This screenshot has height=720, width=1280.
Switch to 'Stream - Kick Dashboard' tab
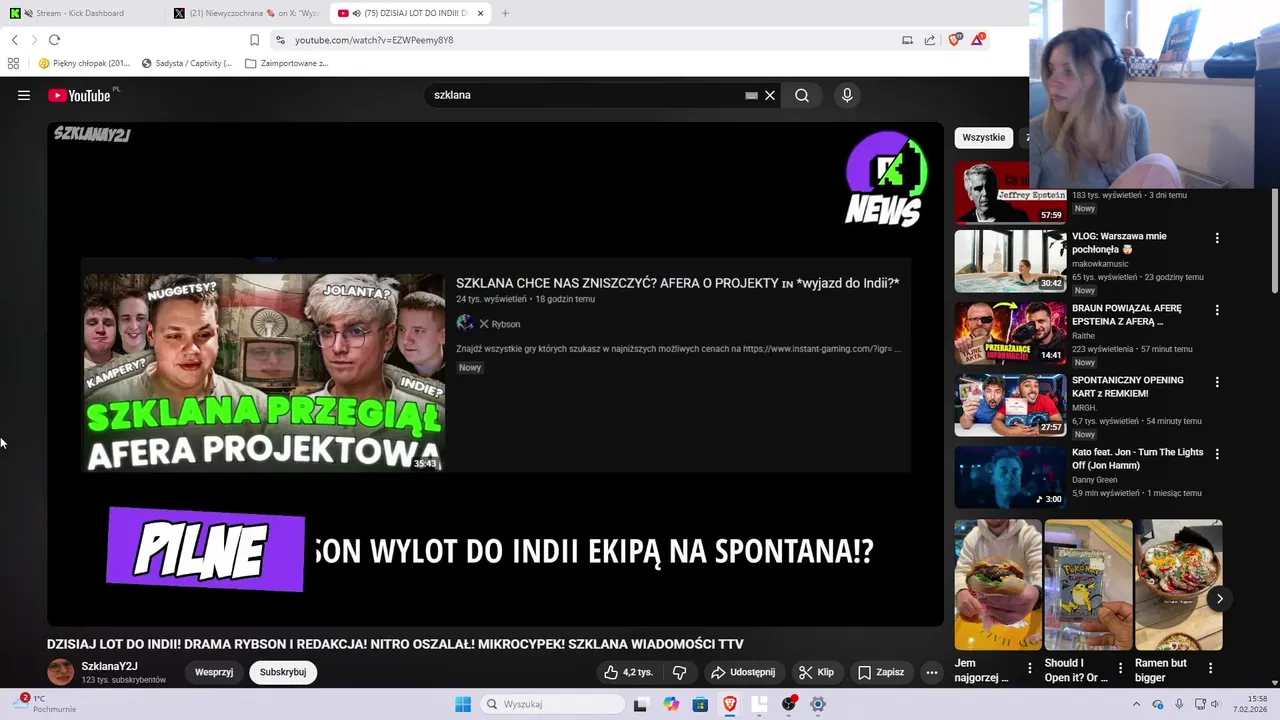pos(80,13)
